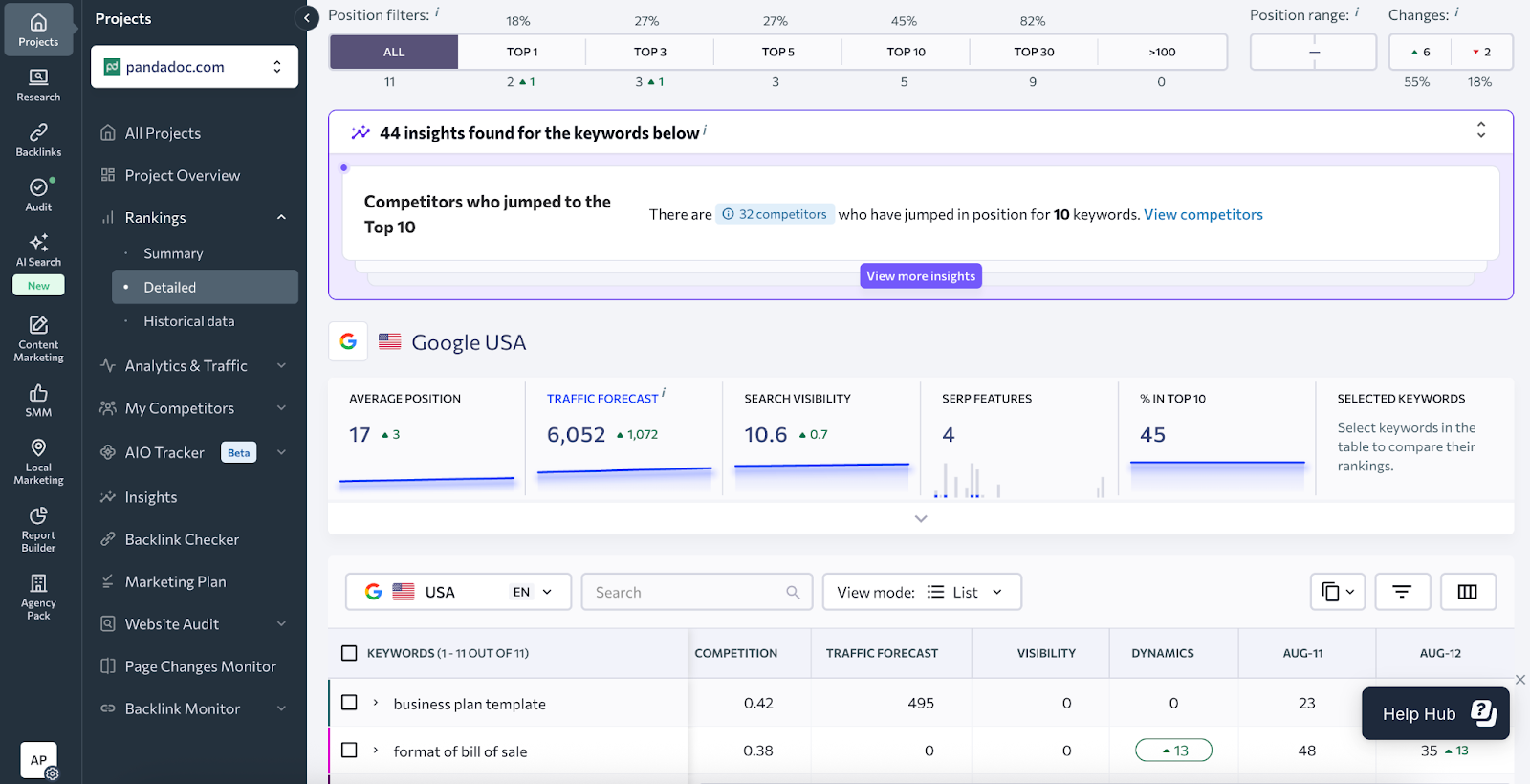Open Project Overview in sidebar
The width and height of the screenshot is (1530, 784).
click(x=182, y=175)
